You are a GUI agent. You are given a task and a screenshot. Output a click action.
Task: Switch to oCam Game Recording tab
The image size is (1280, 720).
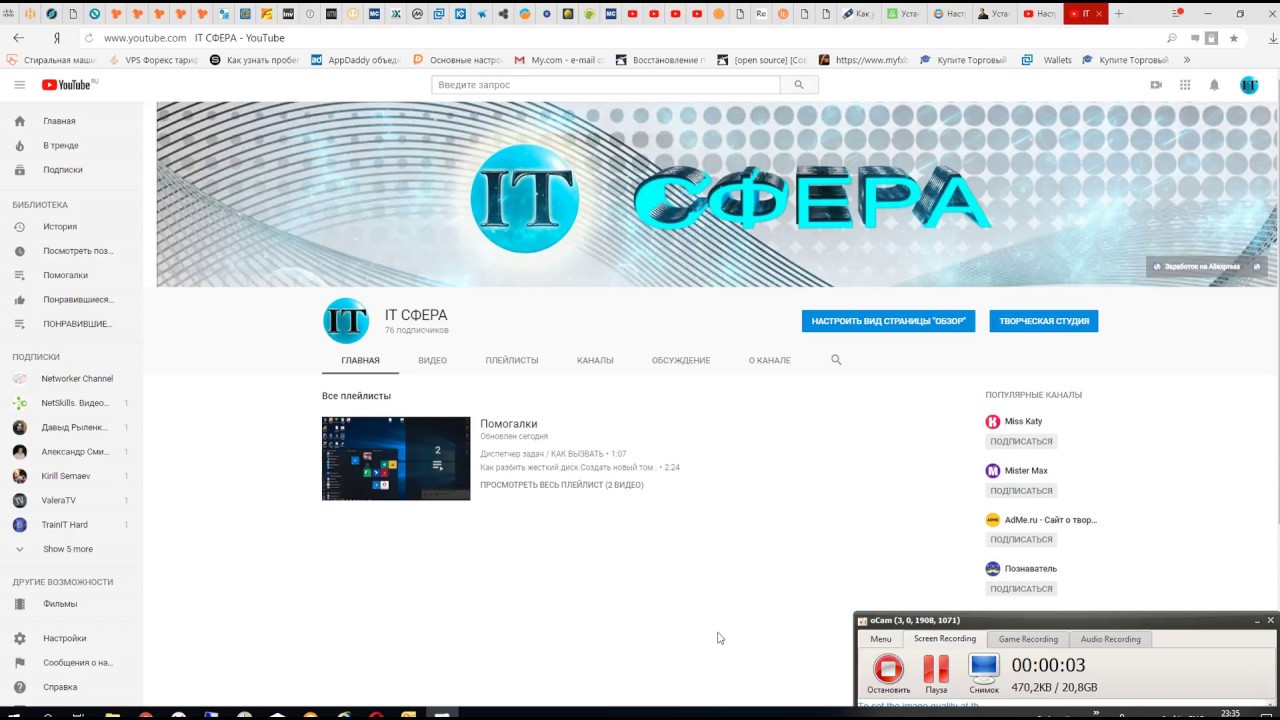click(x=1028, y=639)
